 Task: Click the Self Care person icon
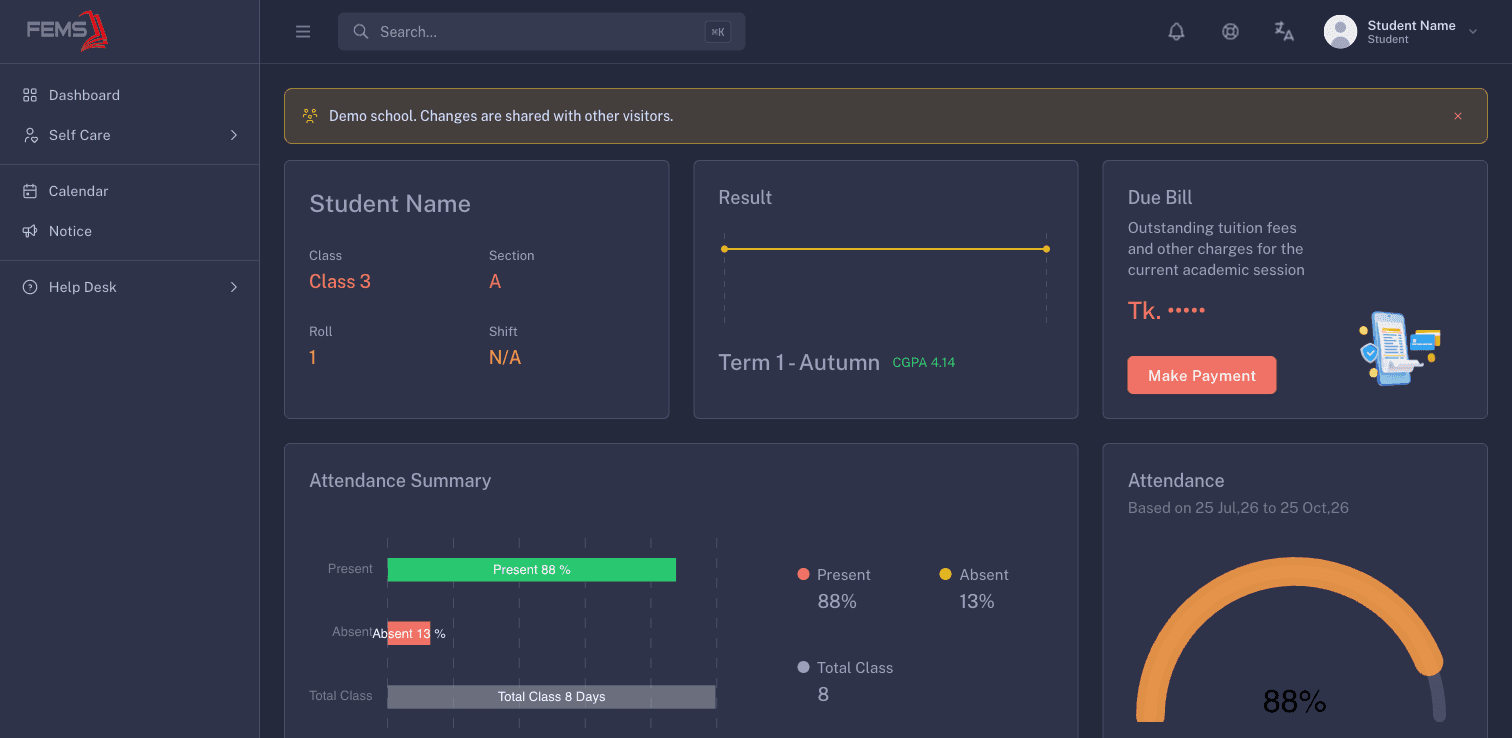click(30, 135)
